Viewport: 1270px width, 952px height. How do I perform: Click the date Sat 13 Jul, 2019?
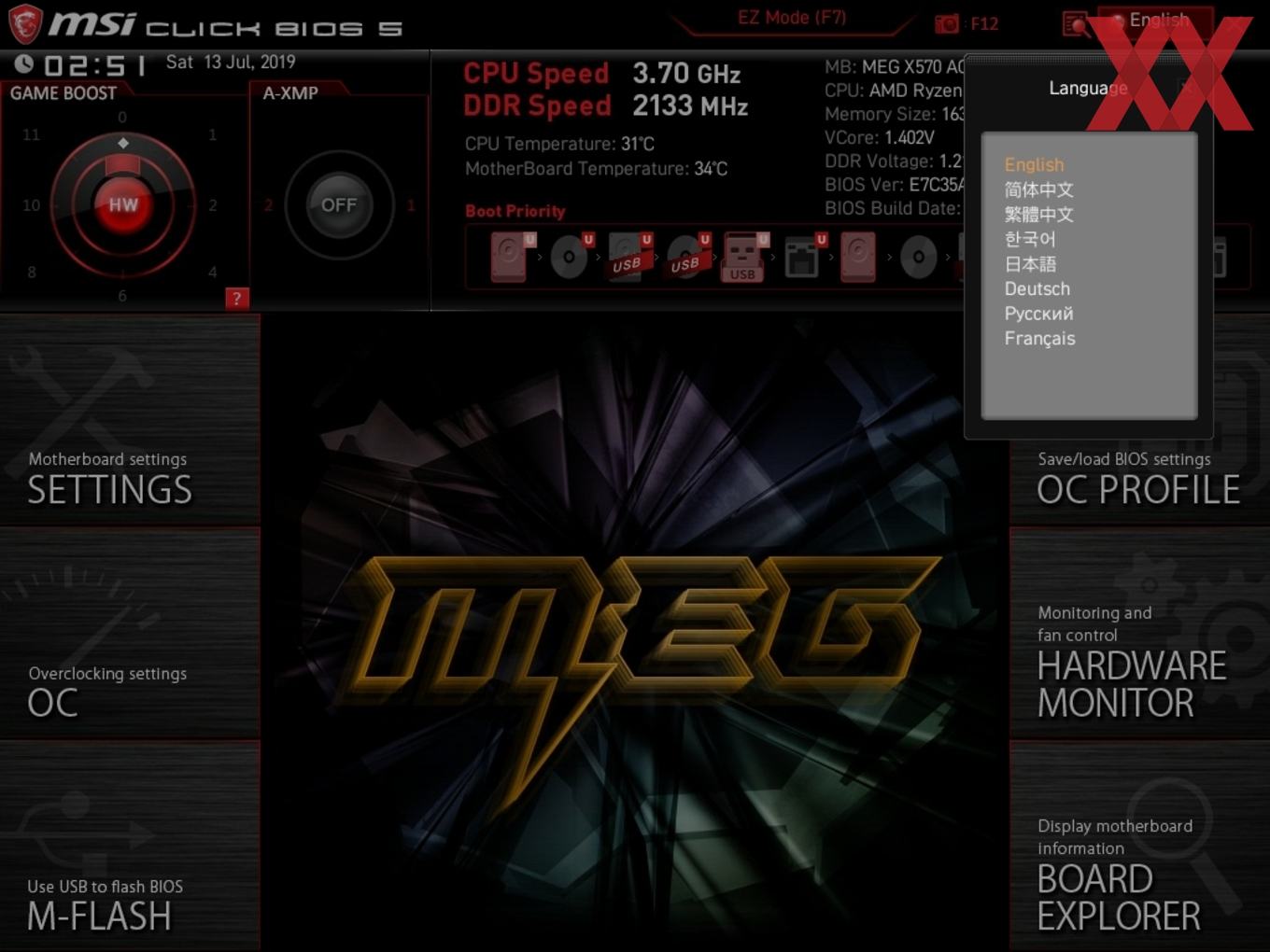231,63
